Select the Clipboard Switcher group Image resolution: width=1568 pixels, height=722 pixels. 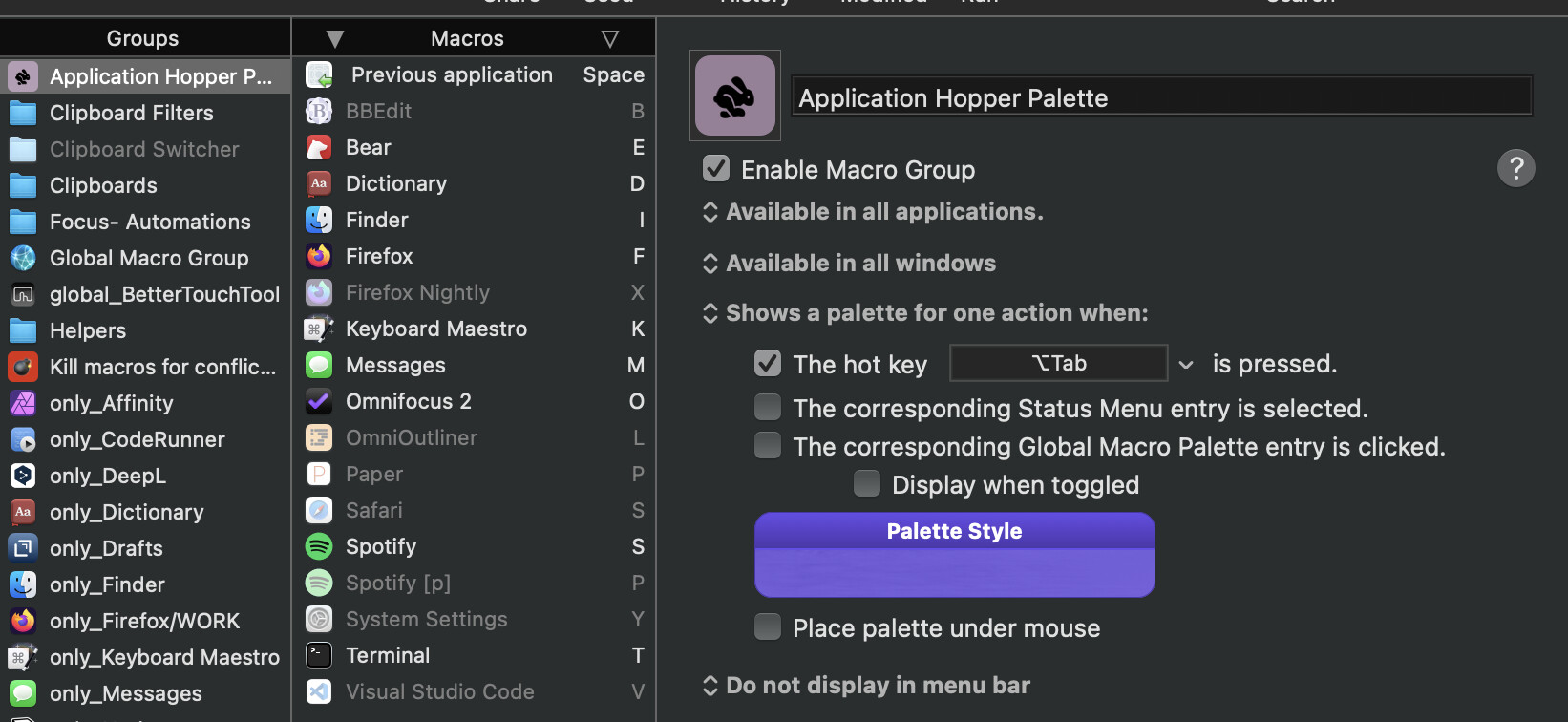[145, 149]
